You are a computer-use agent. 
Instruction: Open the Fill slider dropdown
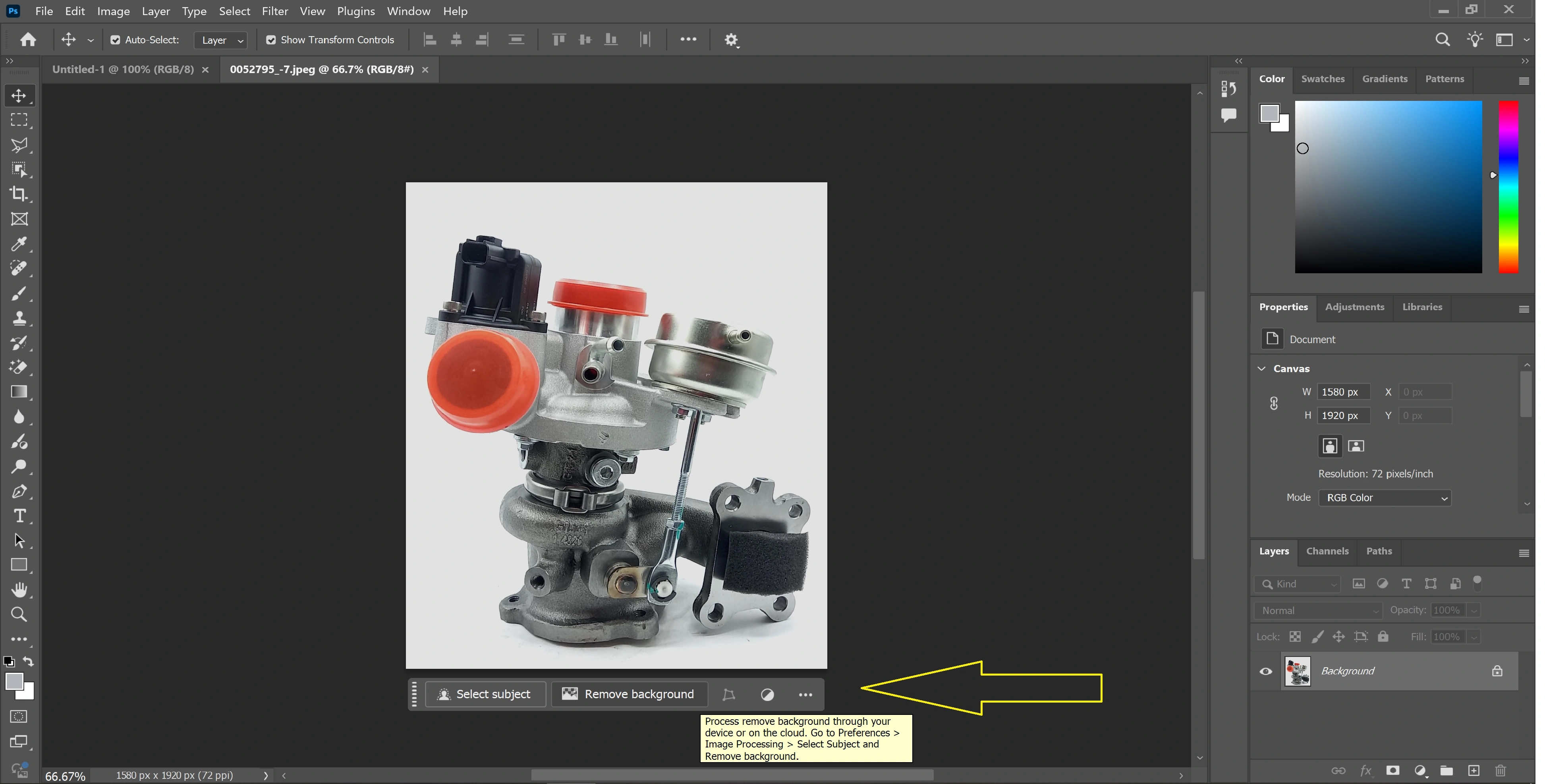(x=1474, y=637)
